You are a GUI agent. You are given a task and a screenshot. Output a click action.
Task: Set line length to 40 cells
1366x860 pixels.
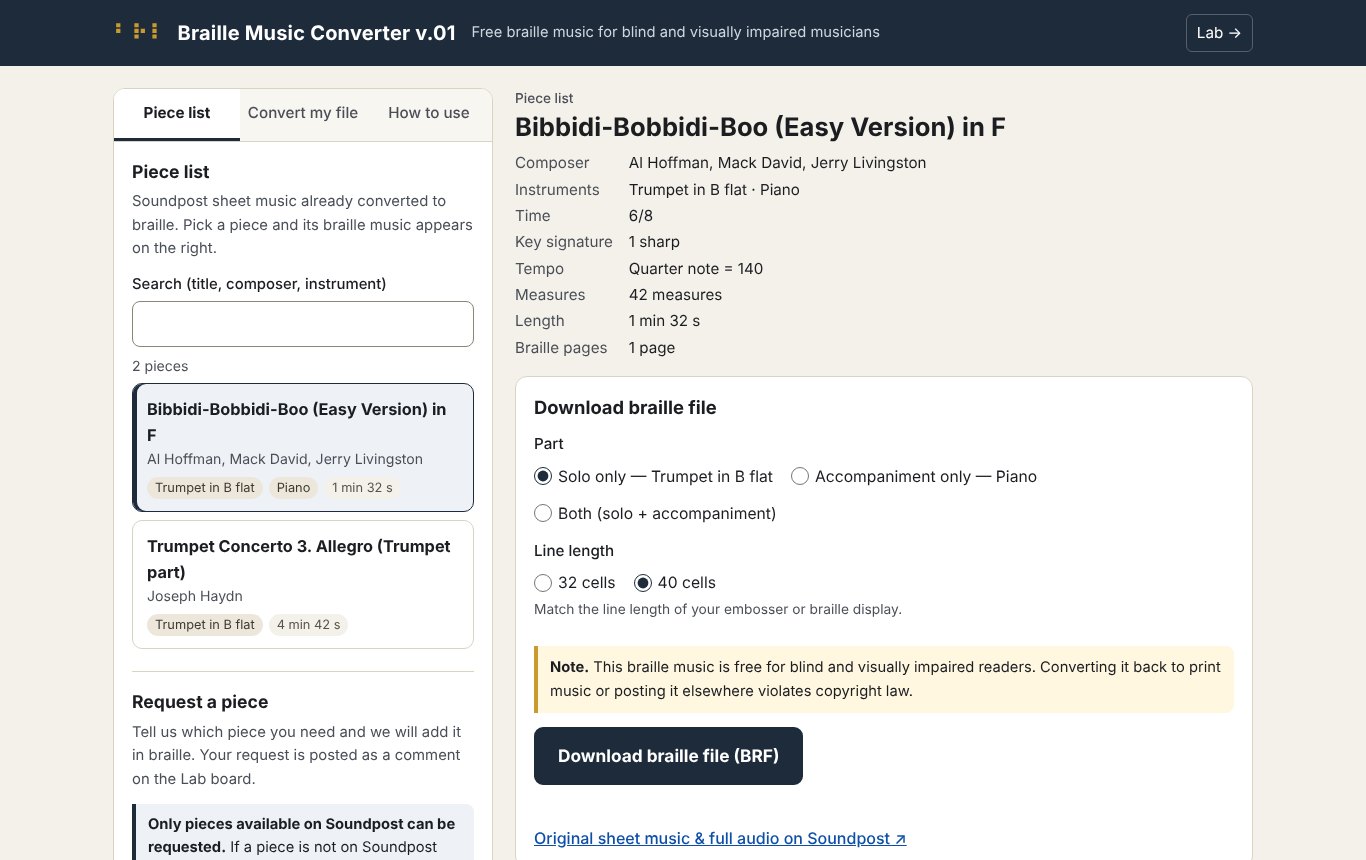675,583
